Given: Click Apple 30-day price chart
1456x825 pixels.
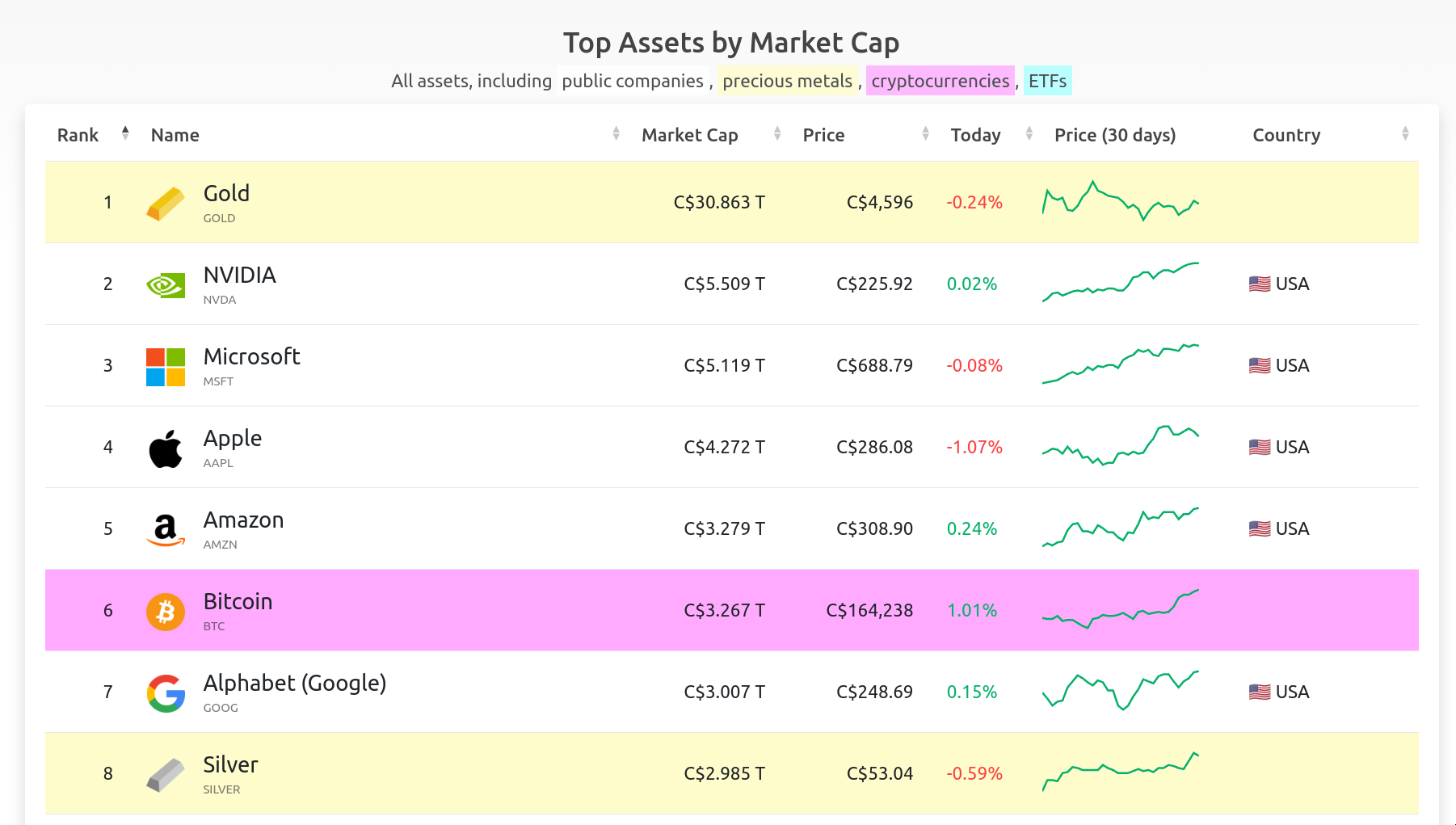Looking at the screenshot, I should (1121, 445).
